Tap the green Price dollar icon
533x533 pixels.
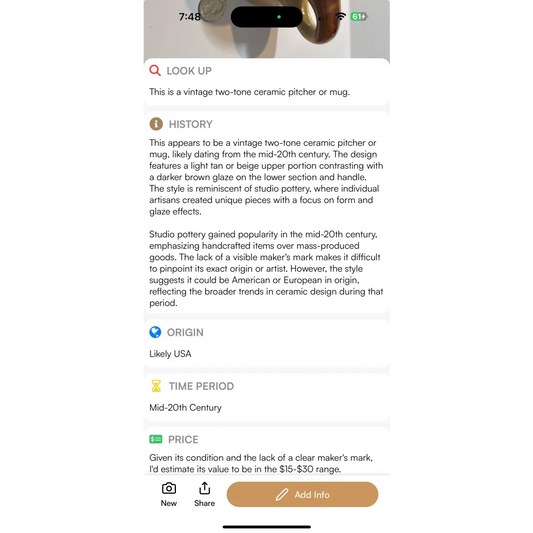tap(156, 439)
